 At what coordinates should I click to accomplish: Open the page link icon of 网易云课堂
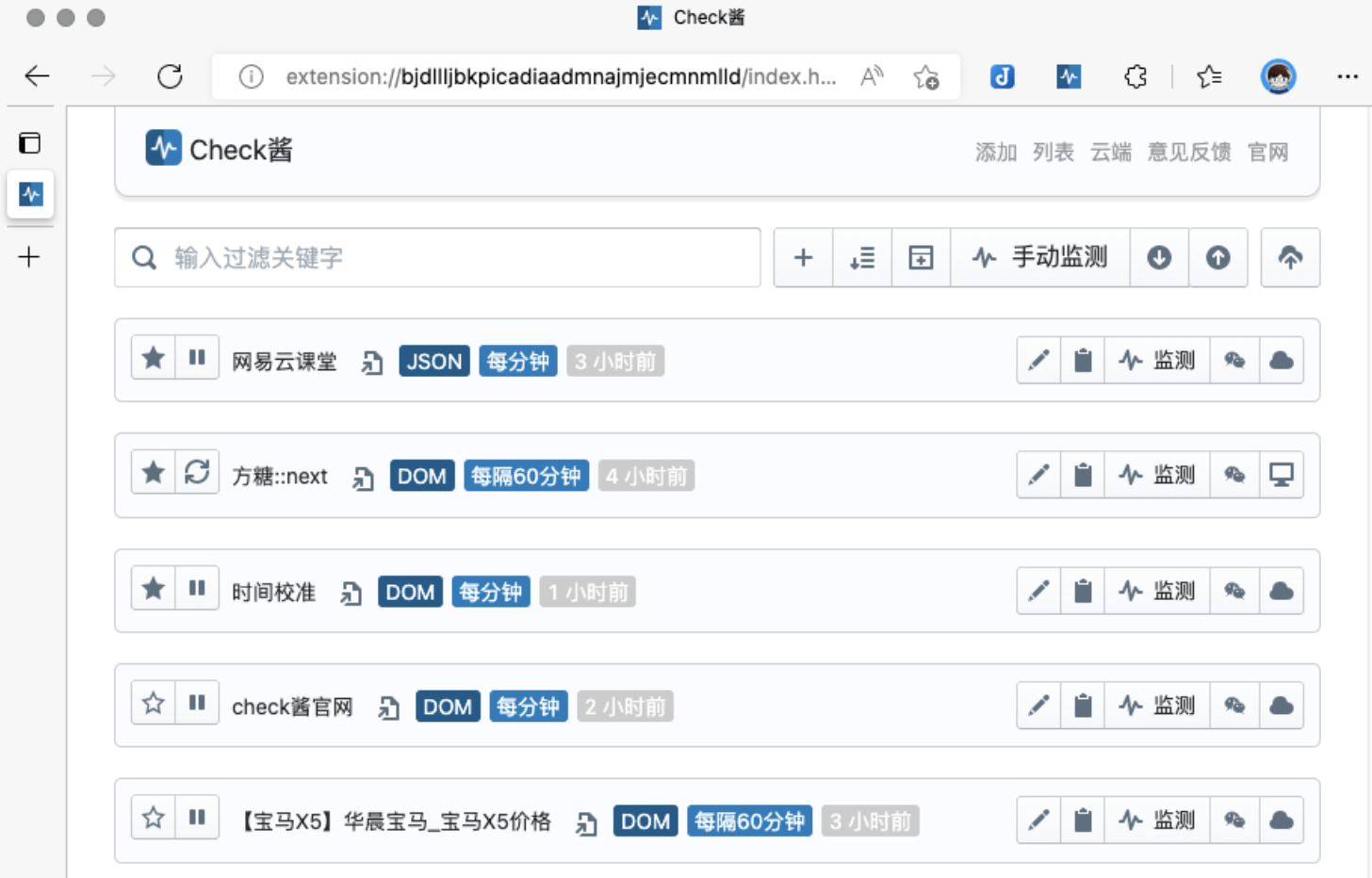pos(372,362)
